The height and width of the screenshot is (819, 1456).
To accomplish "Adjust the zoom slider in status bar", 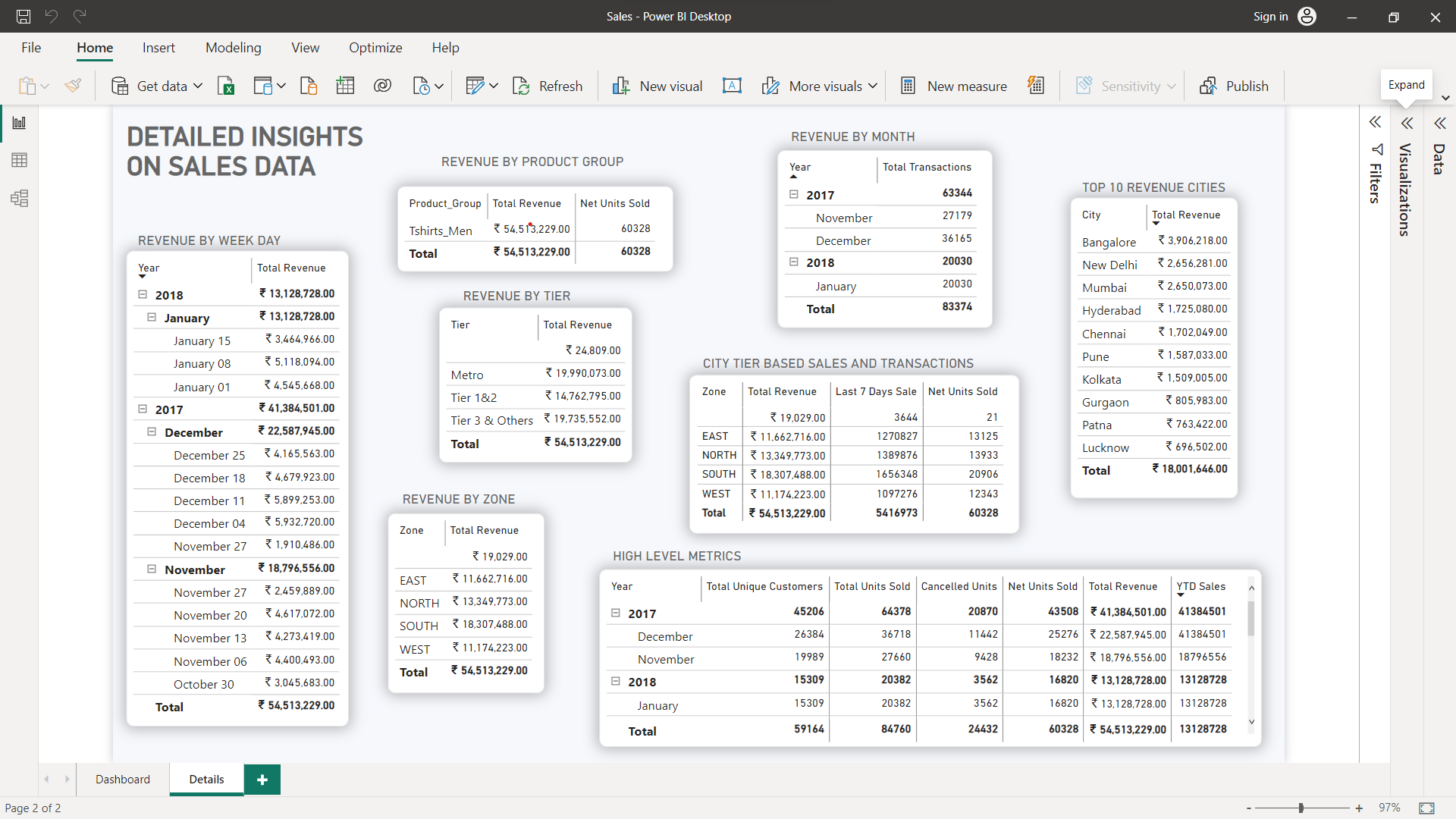I will point(1301,808).
